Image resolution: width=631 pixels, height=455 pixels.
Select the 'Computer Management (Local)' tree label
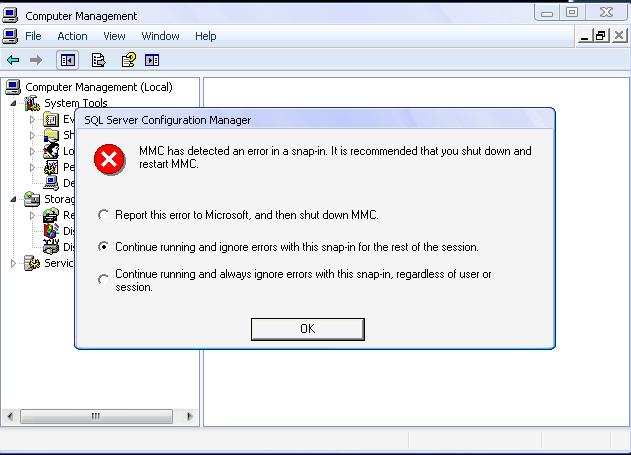[99, 87]
